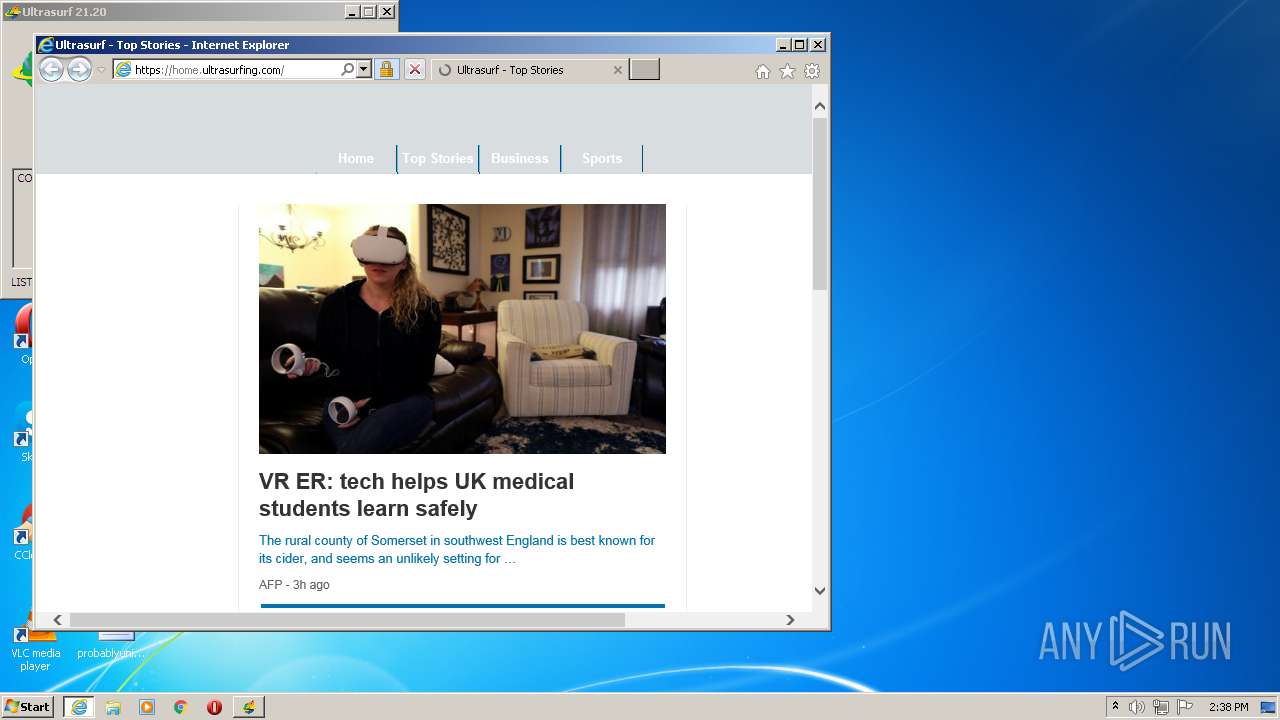Click the Ultrasurf 21.20 window title bar
Image resolution: width=1280 pixels, height=720 pixels.
(198, 12)
